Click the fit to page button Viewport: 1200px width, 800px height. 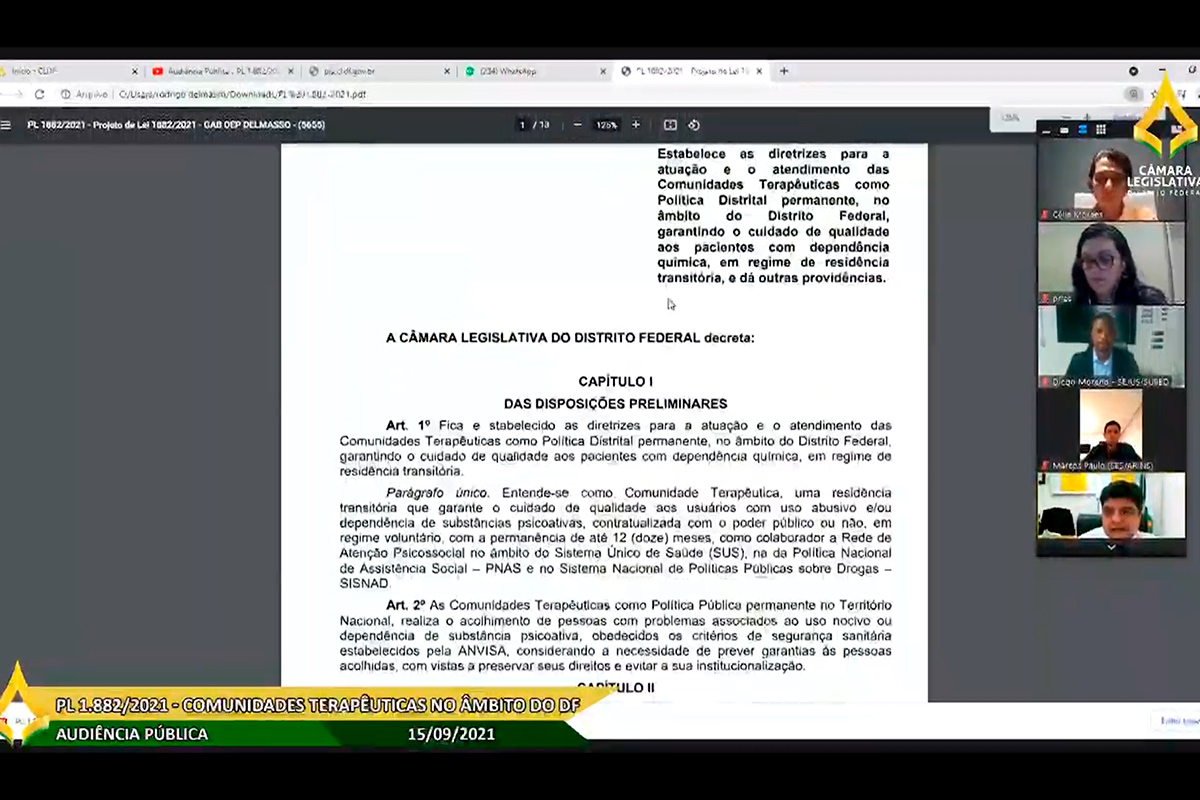(x=670, y=125)
